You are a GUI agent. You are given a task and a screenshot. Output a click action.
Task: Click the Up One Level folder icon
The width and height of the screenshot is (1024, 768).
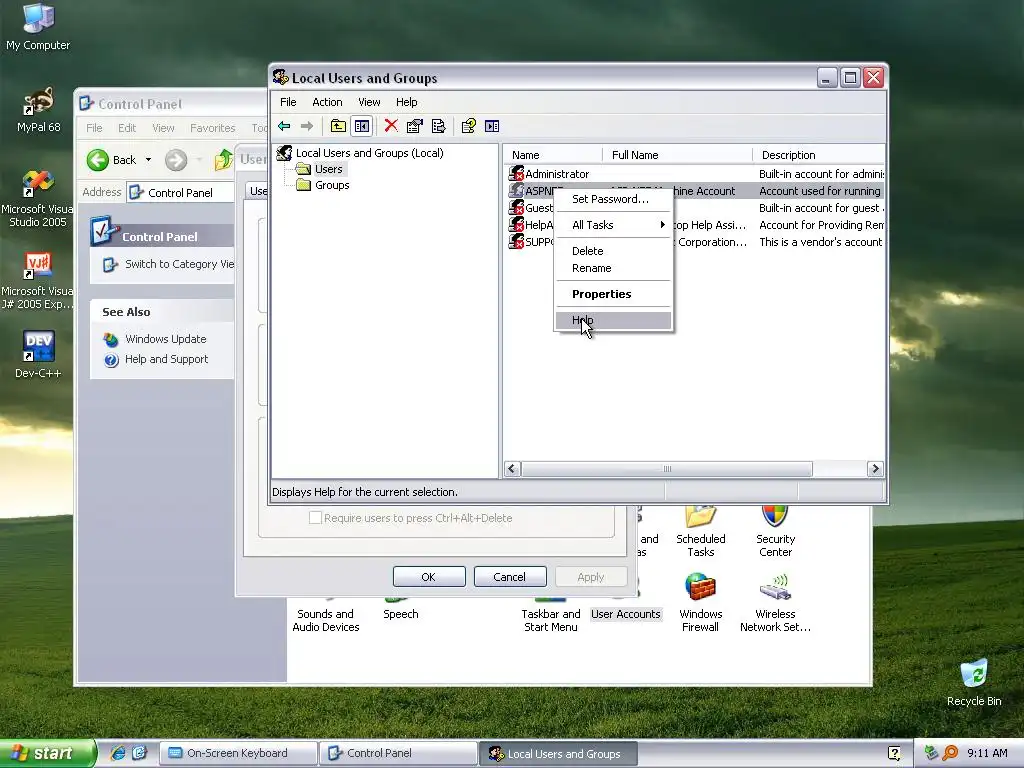(338, 126)
